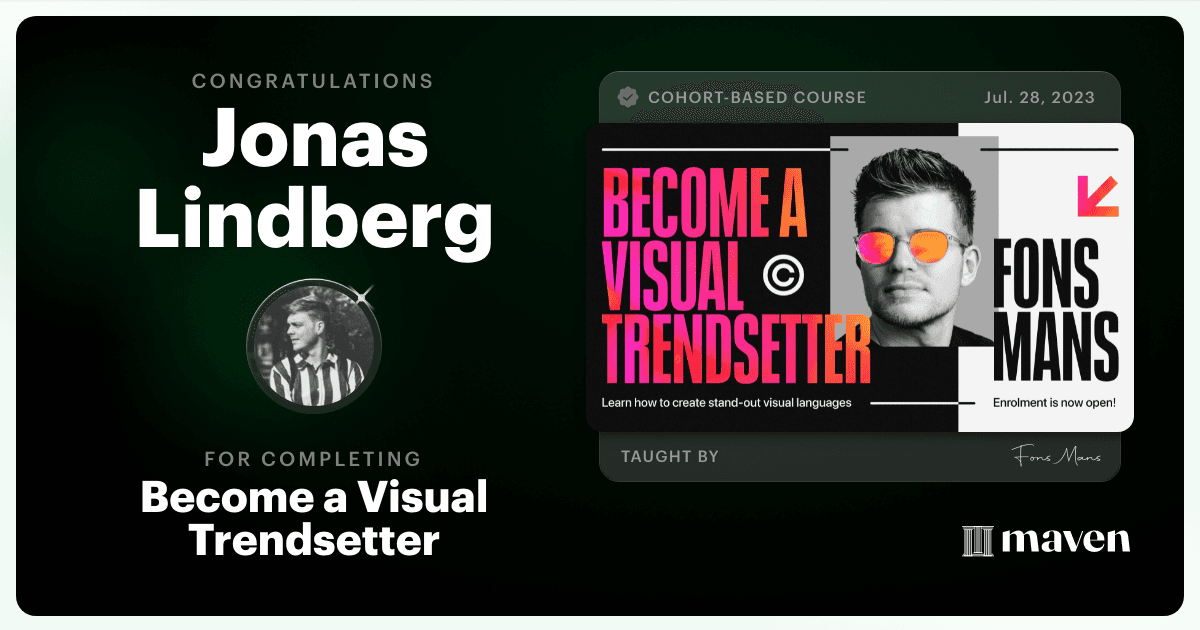The image size is (1200, 630).
Task: Click the course title under For Completing
Action: [x=315, y=518]
